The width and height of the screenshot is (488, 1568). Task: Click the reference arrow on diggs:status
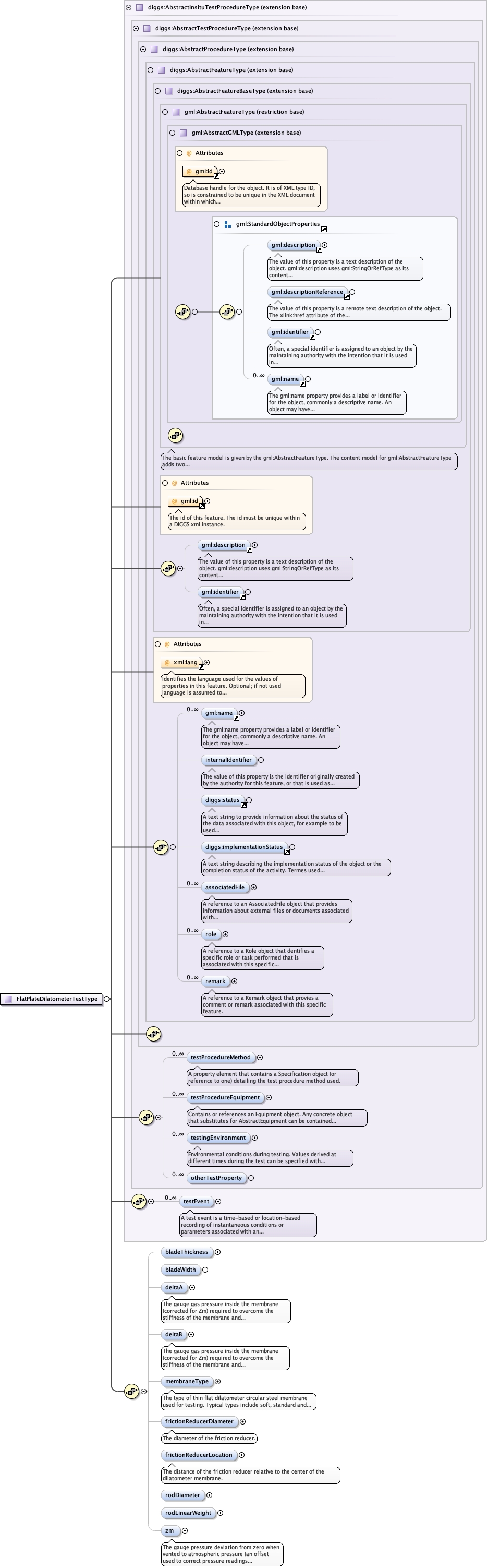[243, 805]
